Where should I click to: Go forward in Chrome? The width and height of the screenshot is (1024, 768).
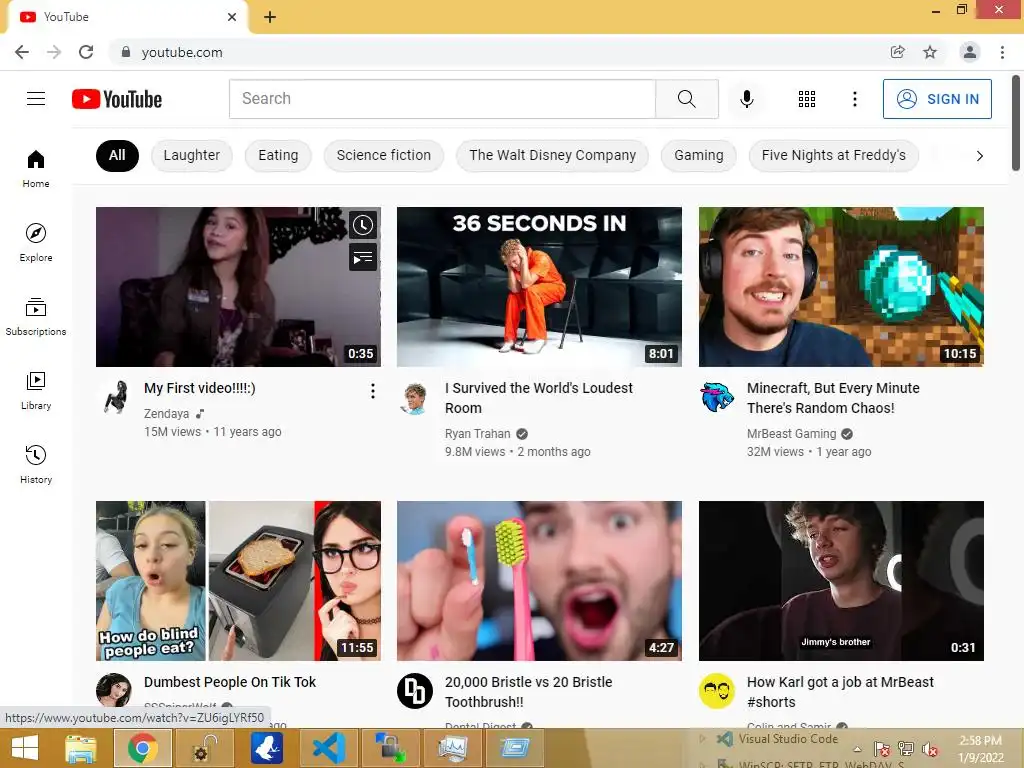tap(54, 52)
